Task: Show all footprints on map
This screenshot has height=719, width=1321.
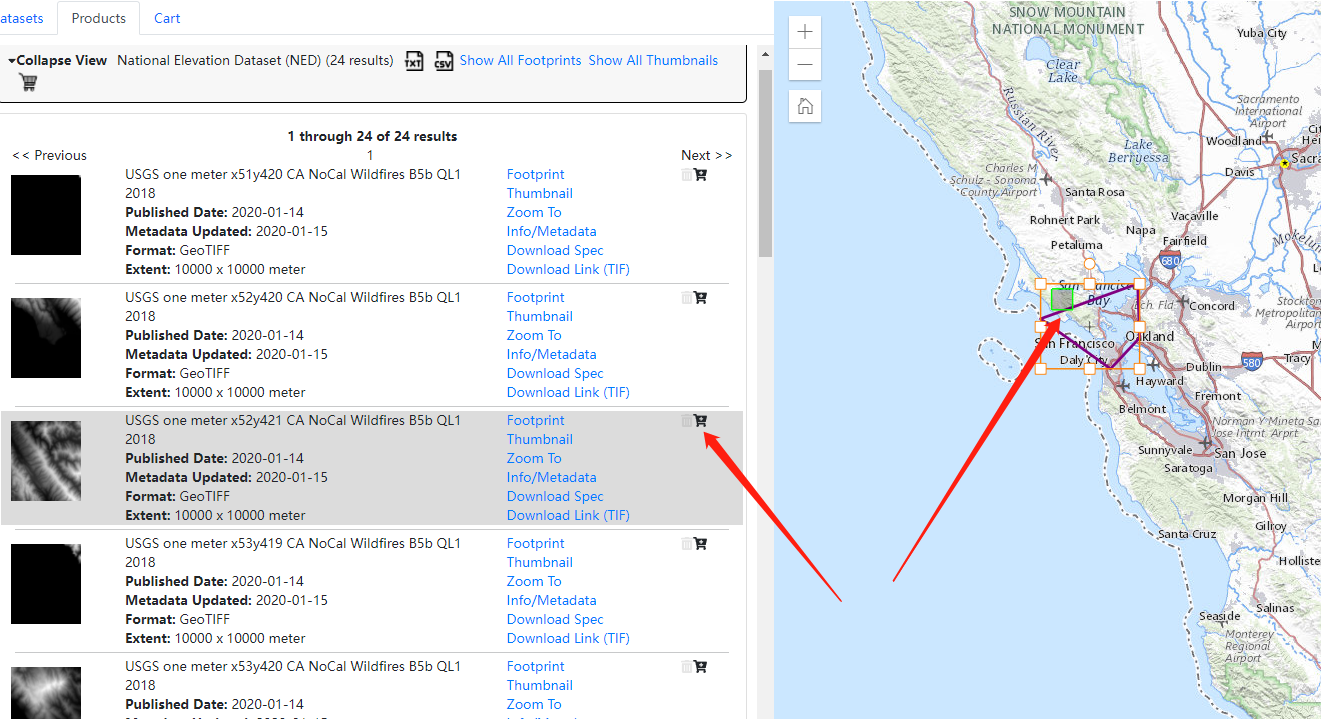Action: tap(520, 60)
